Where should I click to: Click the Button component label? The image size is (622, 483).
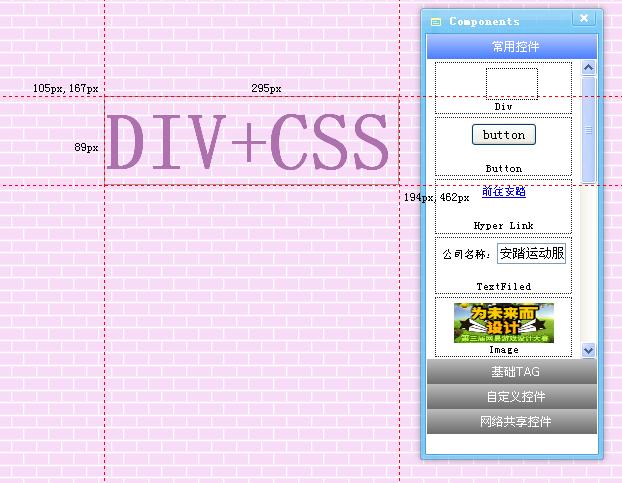point(504,169)
